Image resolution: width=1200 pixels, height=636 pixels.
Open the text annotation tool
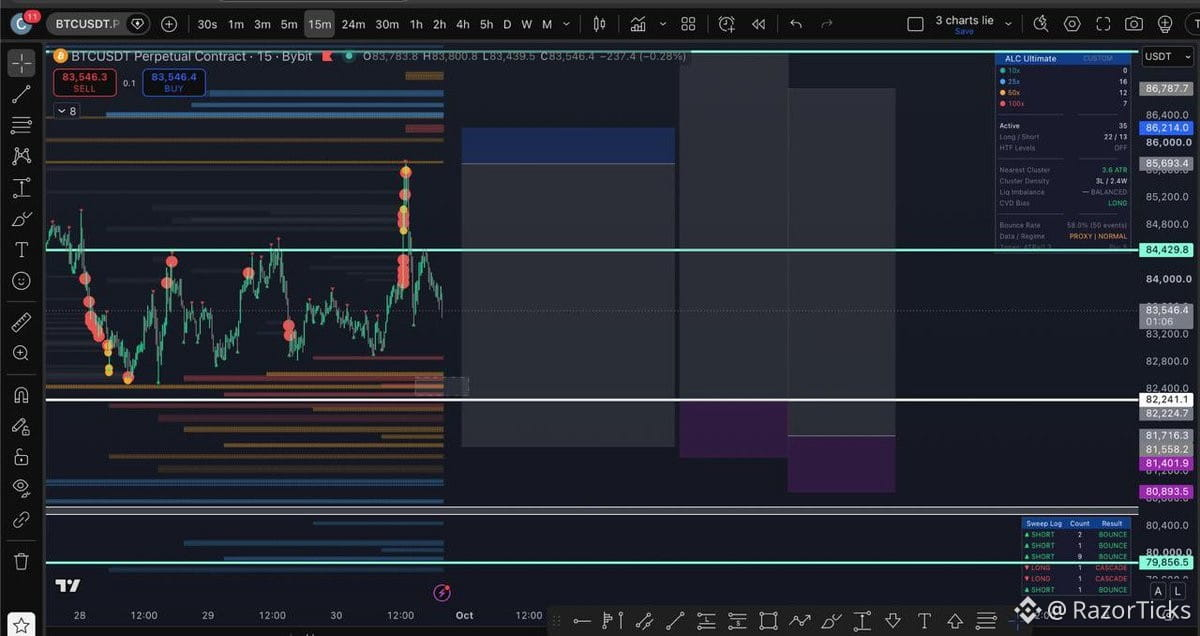(x=21, y=250)
